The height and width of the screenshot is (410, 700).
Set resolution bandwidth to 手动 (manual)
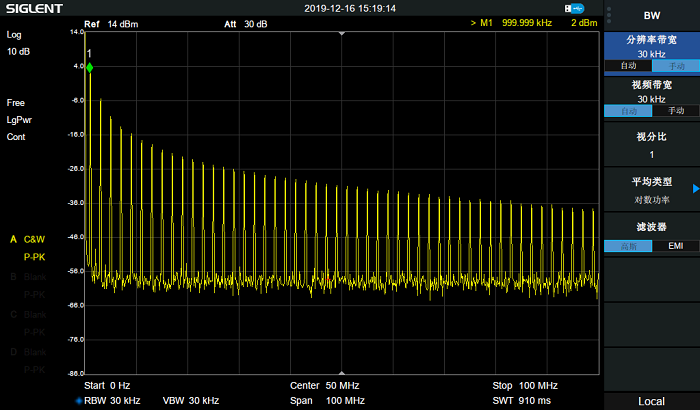[x=676, y=66]
